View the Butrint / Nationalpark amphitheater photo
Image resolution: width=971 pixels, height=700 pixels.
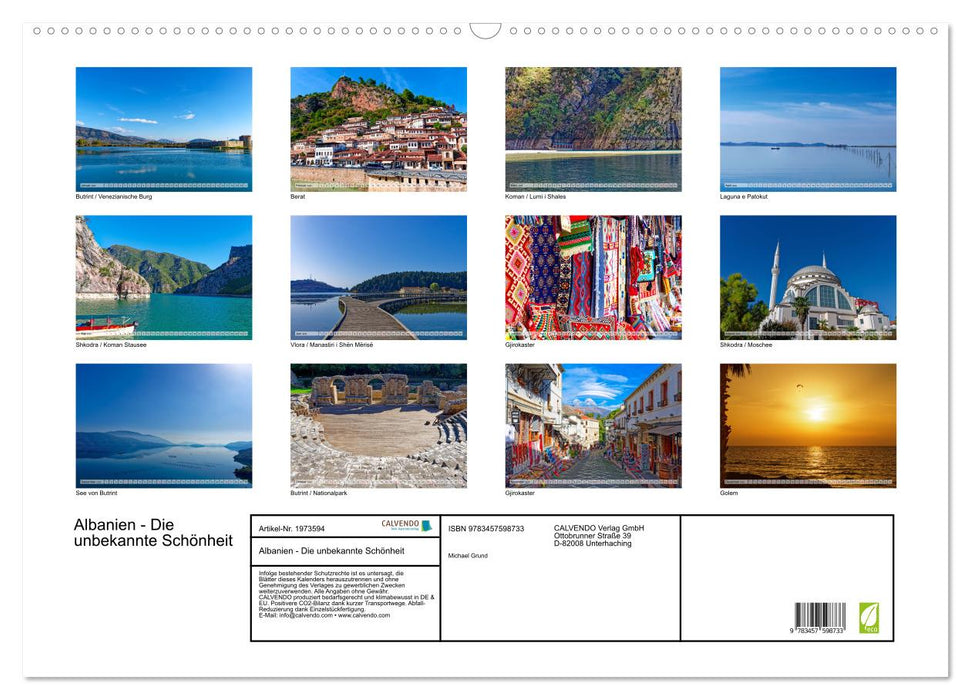pos(378,425)
